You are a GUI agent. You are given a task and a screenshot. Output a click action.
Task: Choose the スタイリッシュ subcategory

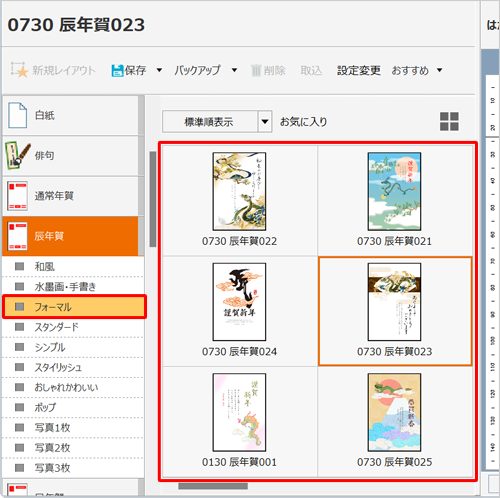coord(73,367)
